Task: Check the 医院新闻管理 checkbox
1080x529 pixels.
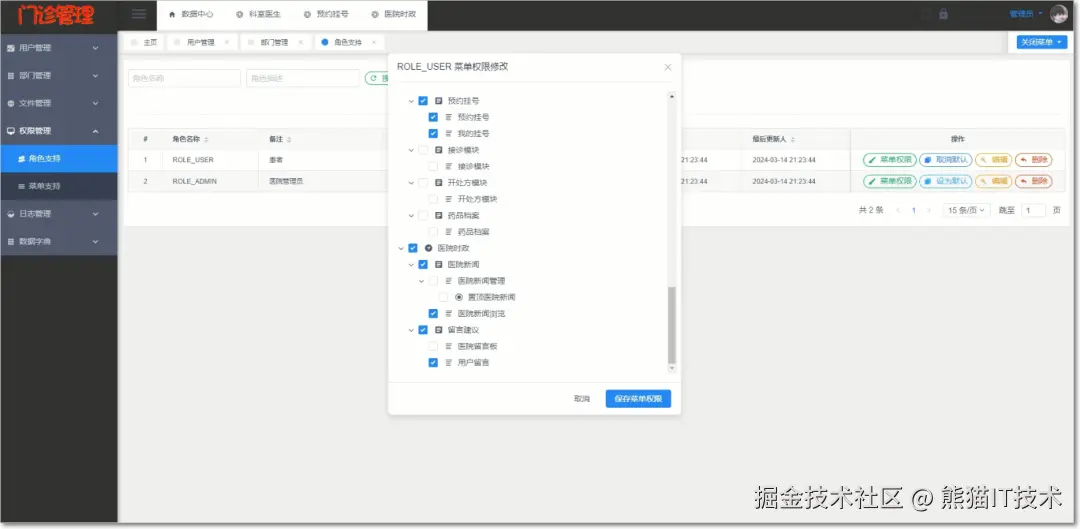Action: [x=433, y=281]
